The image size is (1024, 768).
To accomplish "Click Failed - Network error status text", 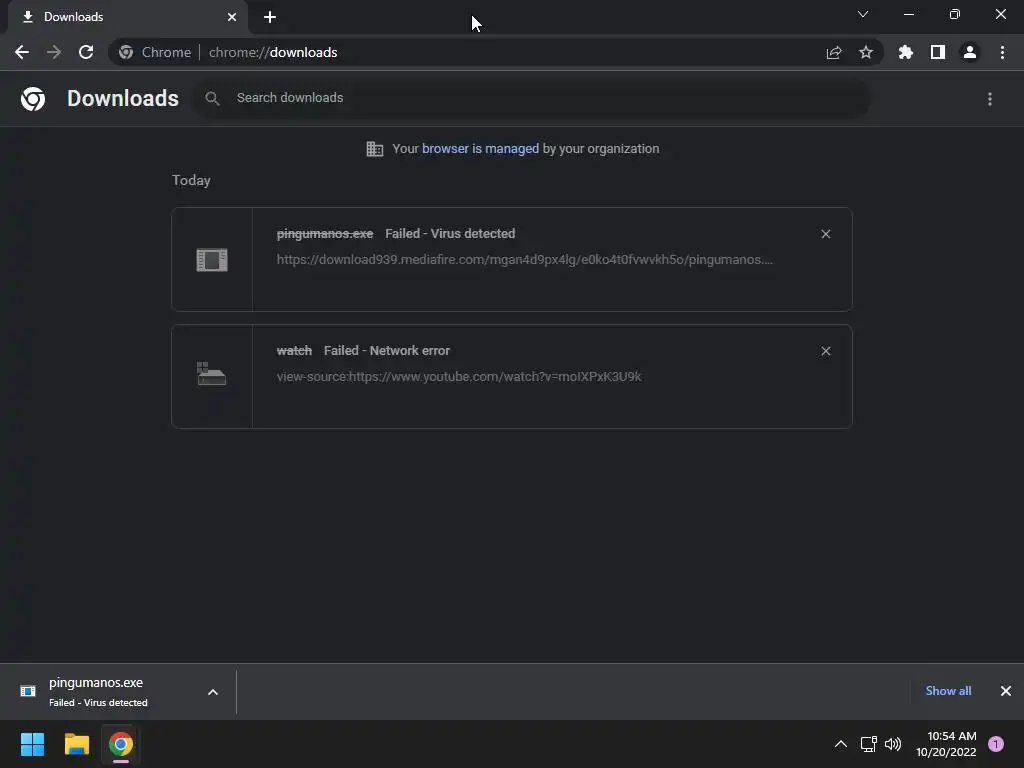I will 387,351.
